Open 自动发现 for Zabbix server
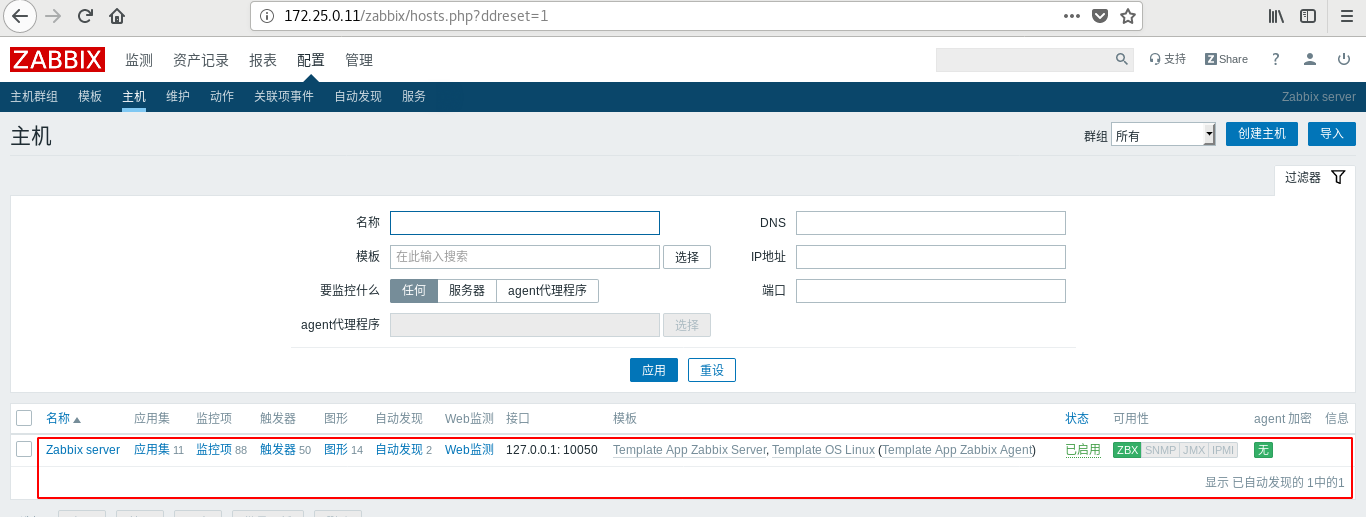Screen dimensions: 1366x517 399,450
